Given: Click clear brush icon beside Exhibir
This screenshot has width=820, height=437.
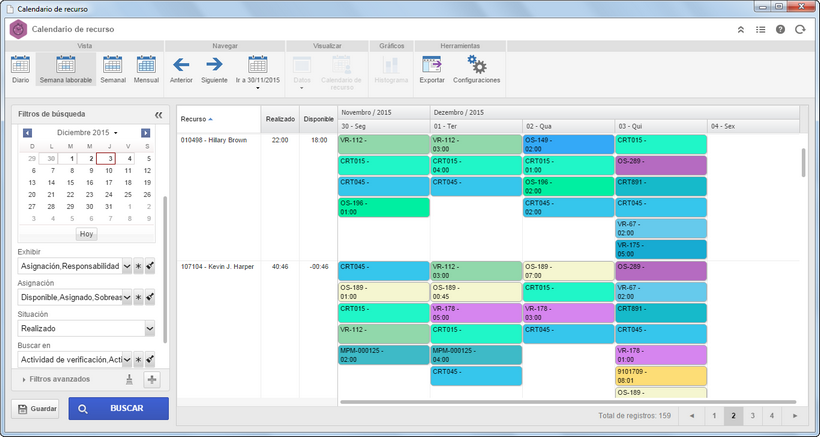Looking at the screenshot, I should pos(150,266).
